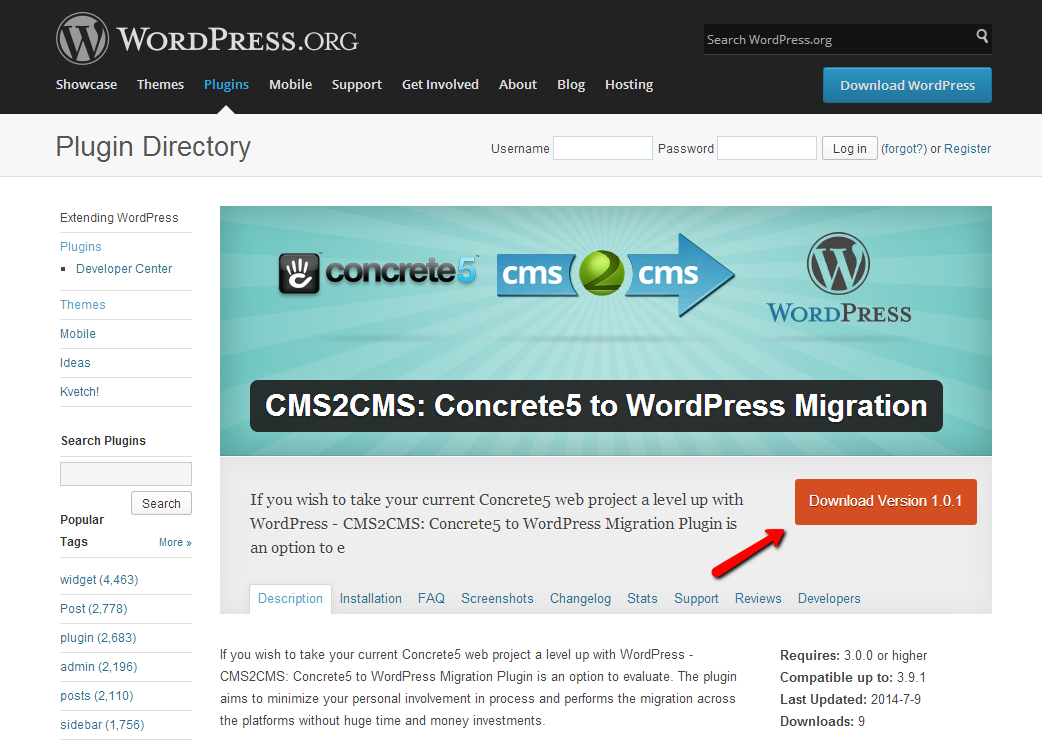Click the Downloads: 9 text

(x=823, y=721)
